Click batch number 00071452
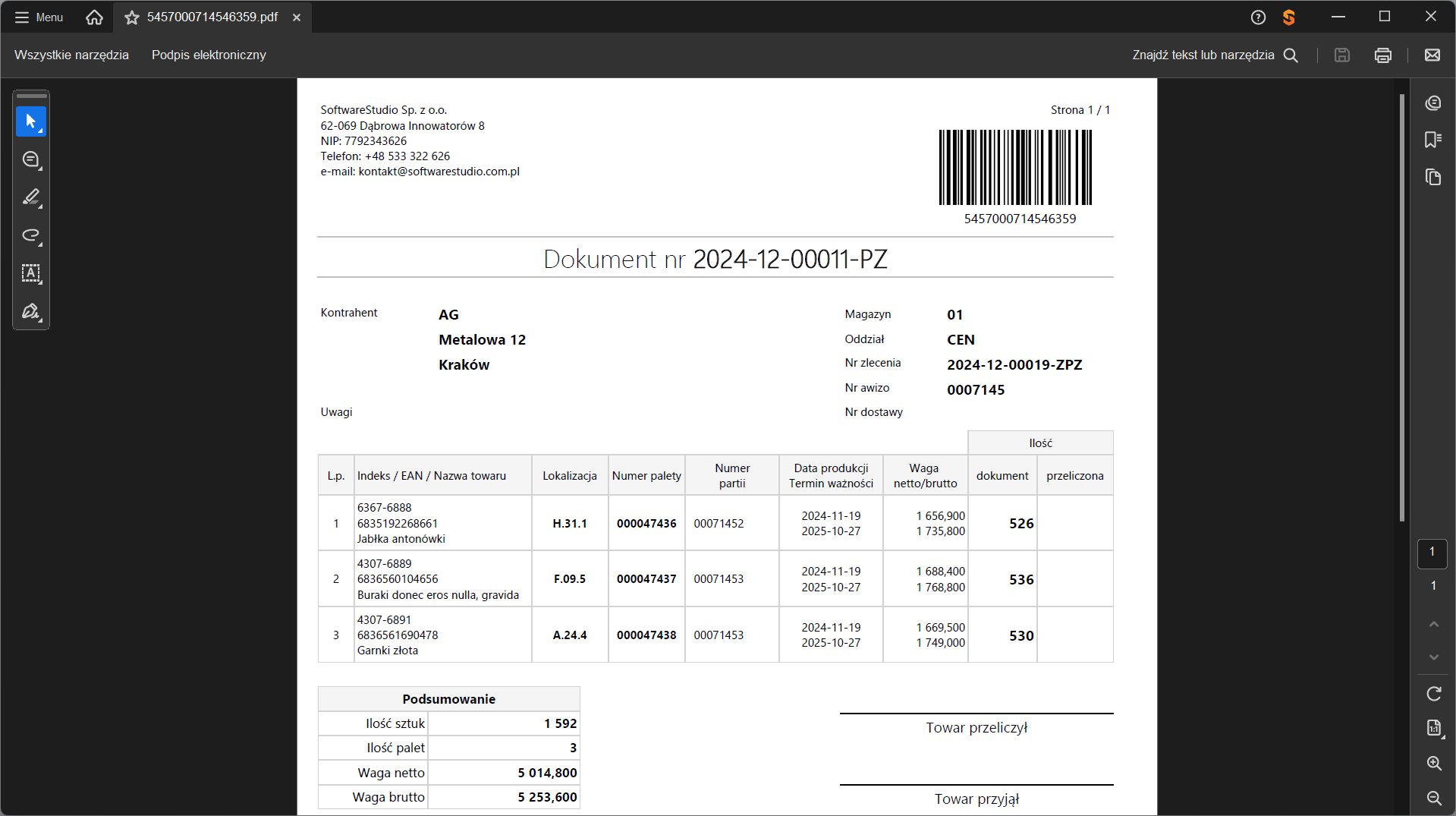This screenshot has width=1456, height=816. [719, 523]
